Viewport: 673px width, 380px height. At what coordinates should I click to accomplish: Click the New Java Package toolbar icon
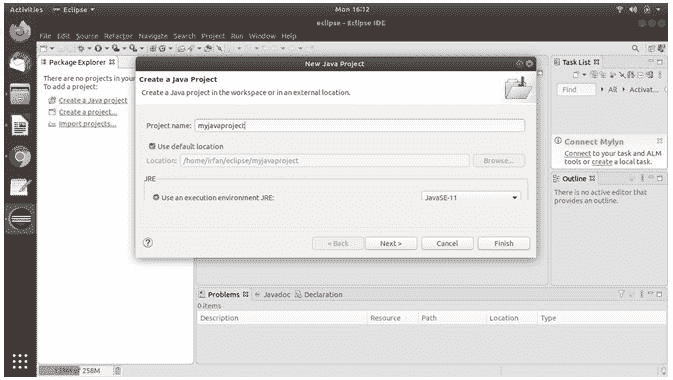(x=153, y=49)
